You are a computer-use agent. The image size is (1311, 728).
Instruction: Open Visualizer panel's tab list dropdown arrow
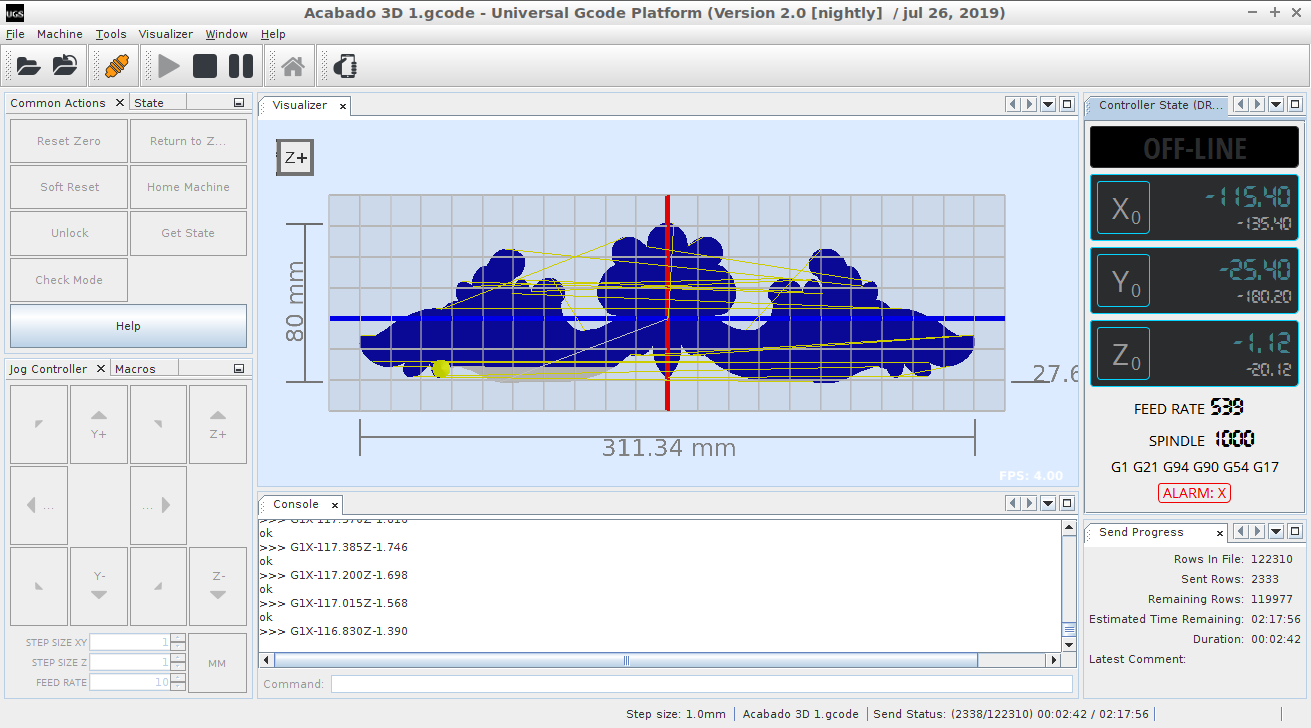coord(1048,105)
